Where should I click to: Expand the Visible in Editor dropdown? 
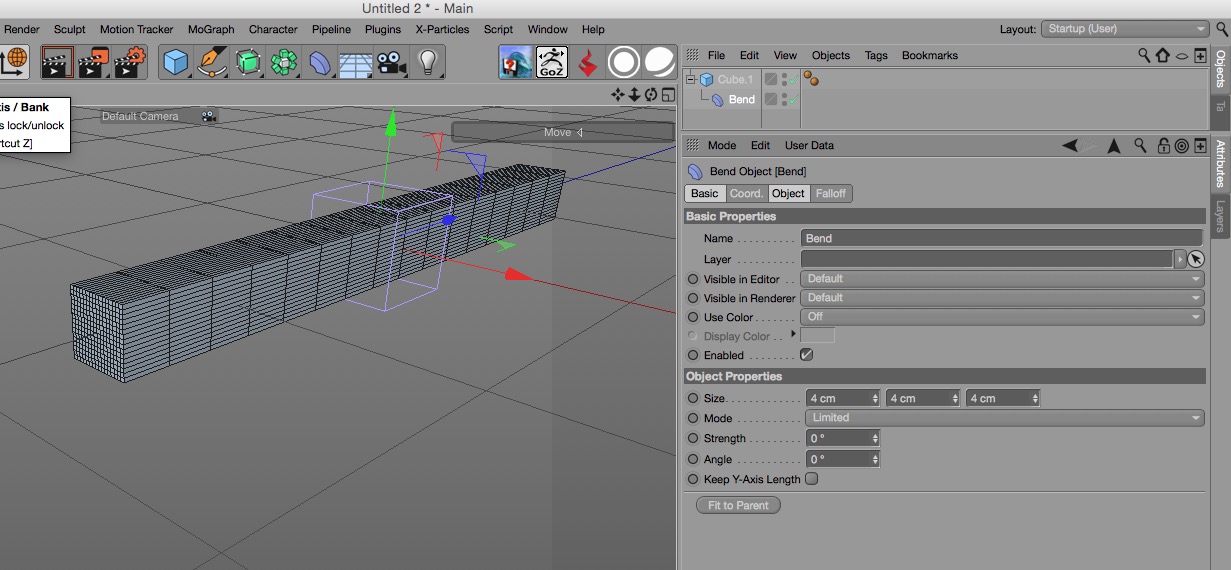tap(1002, 279)
